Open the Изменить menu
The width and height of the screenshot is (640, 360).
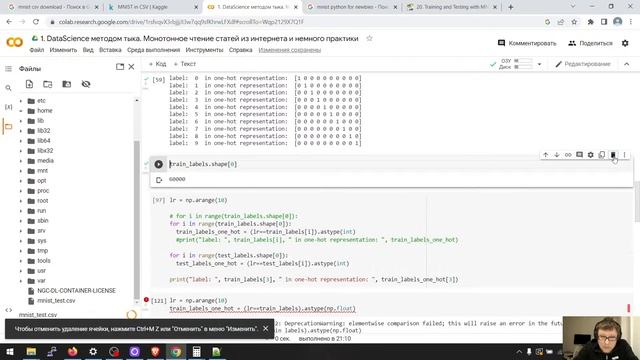(x=63, y=50)
